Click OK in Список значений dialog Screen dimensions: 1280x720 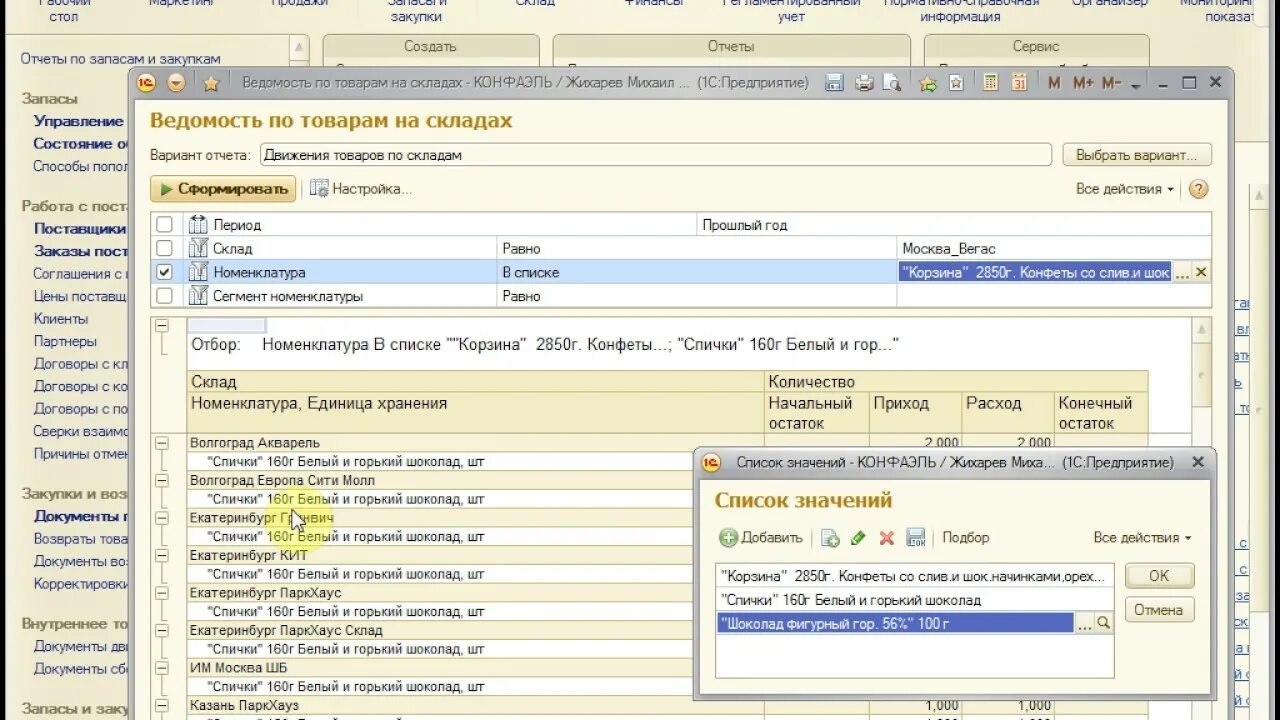1159,576
